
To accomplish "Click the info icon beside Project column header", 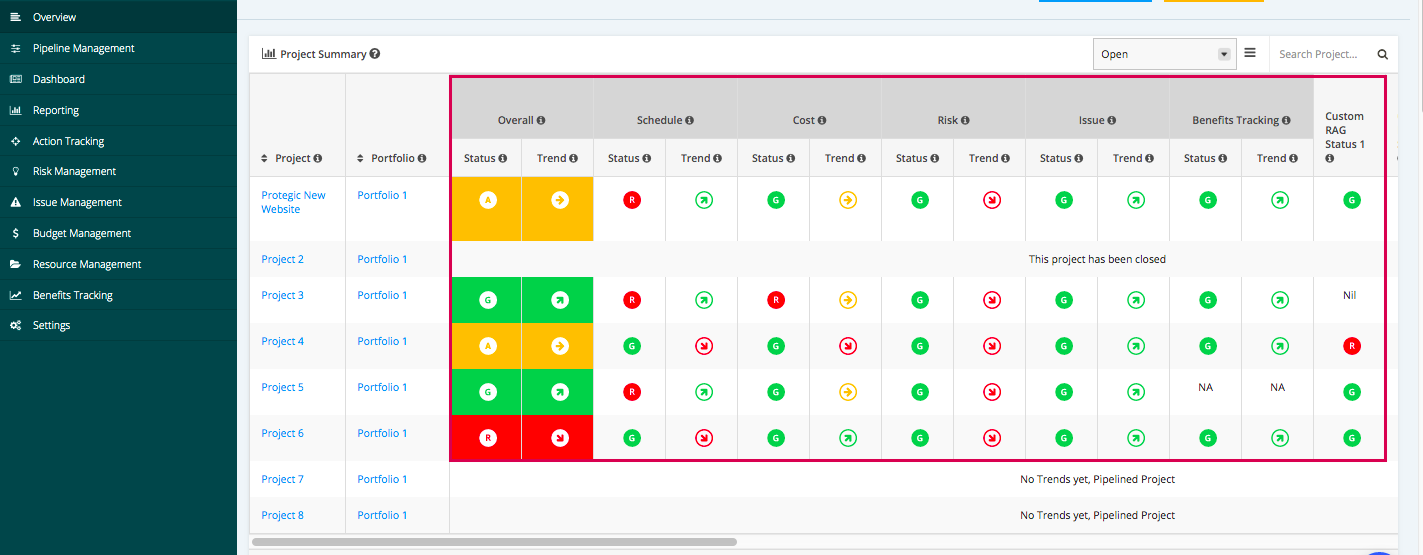I will pos(318,158).
